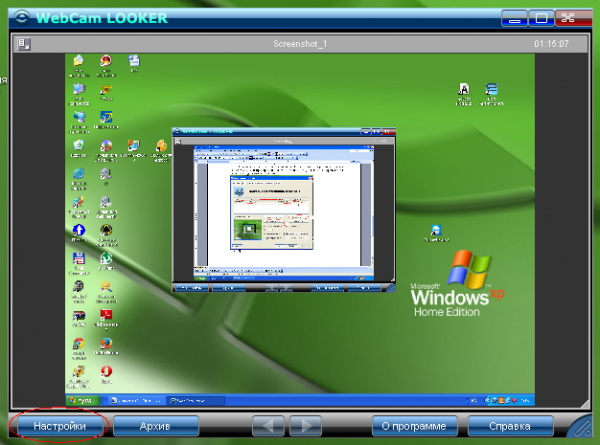Maximize the WebCam Looker window
Screen dimensions: 600x445
point(541,18)
